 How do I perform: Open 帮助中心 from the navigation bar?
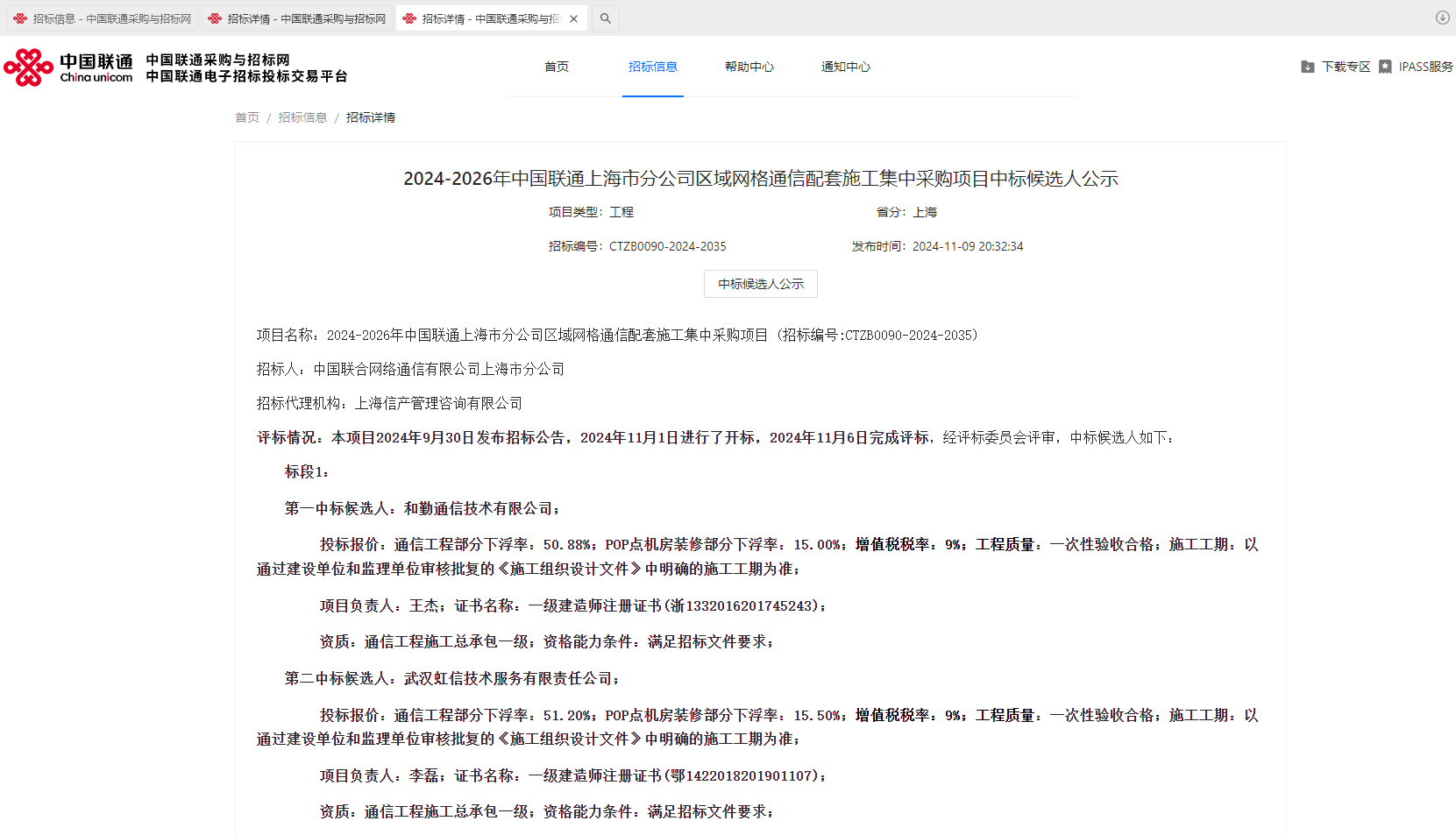[749, 67]
